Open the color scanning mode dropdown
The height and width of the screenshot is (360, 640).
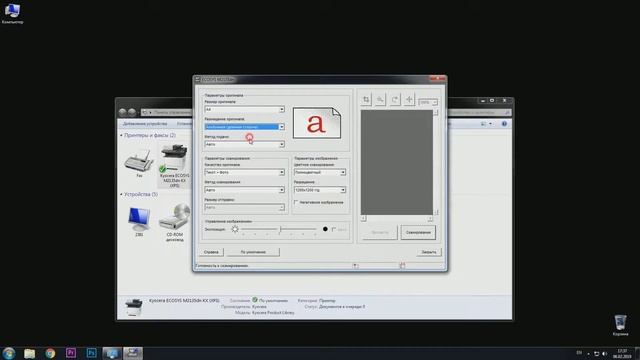coord(320,172)
